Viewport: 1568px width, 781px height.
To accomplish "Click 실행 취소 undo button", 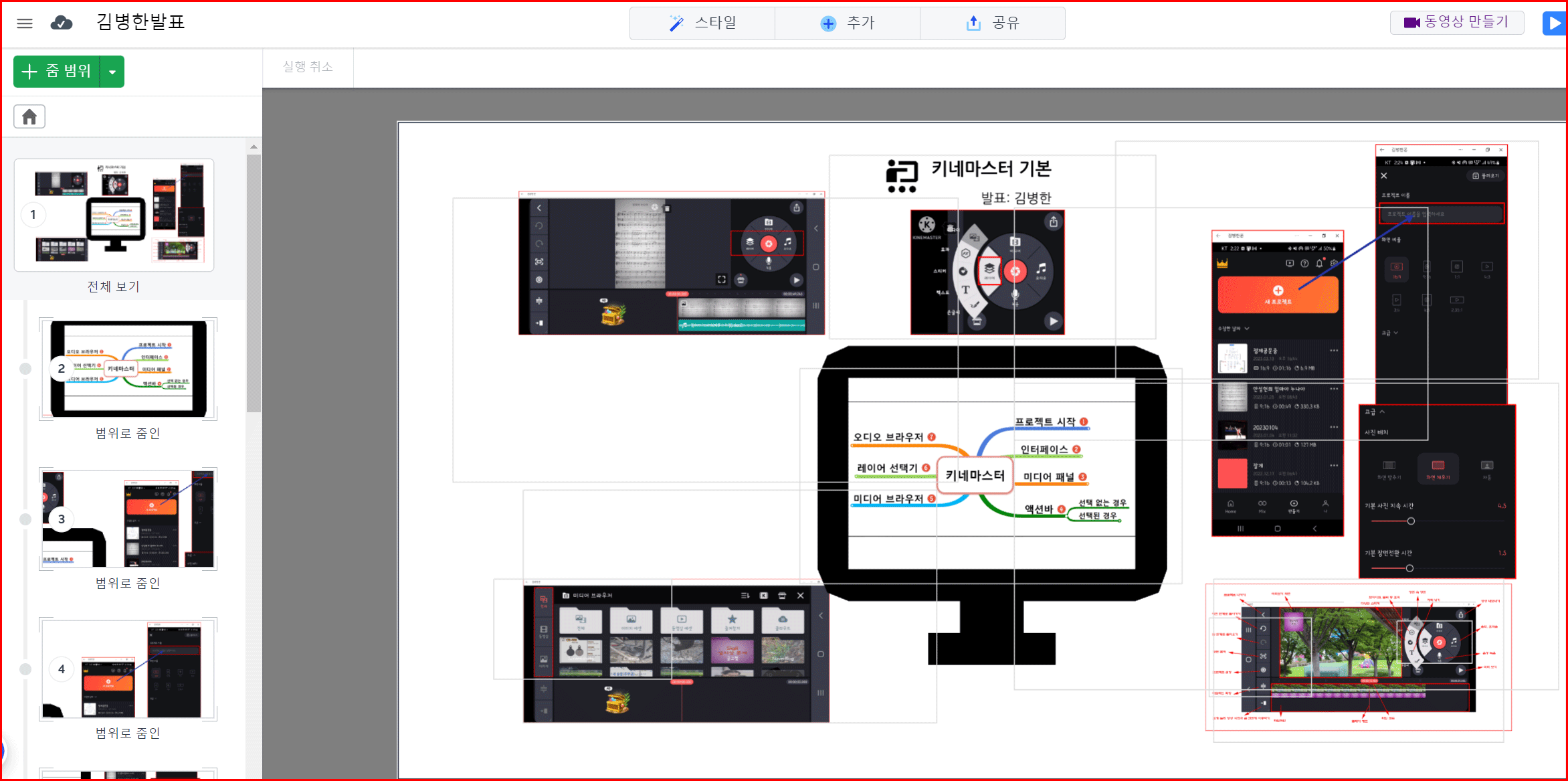I will point(308,67).
